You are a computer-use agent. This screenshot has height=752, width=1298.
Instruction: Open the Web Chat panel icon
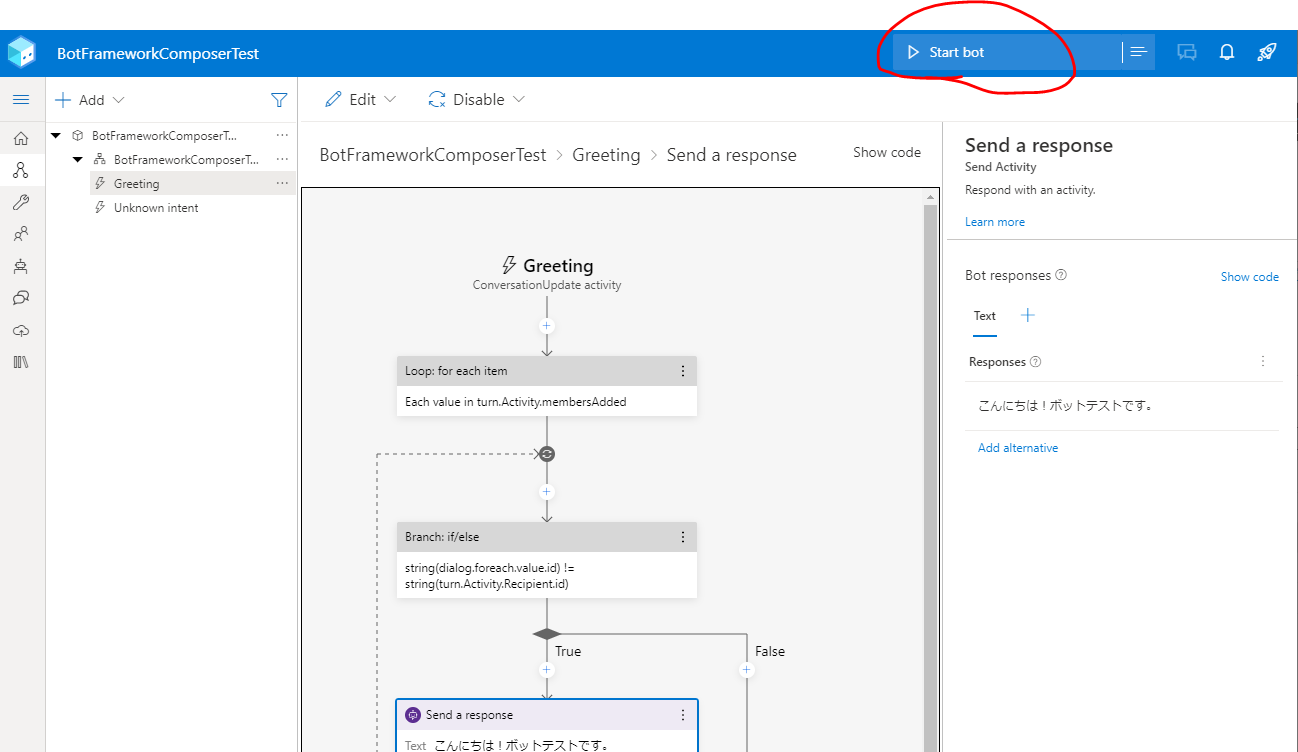(x=1187, y=52)
